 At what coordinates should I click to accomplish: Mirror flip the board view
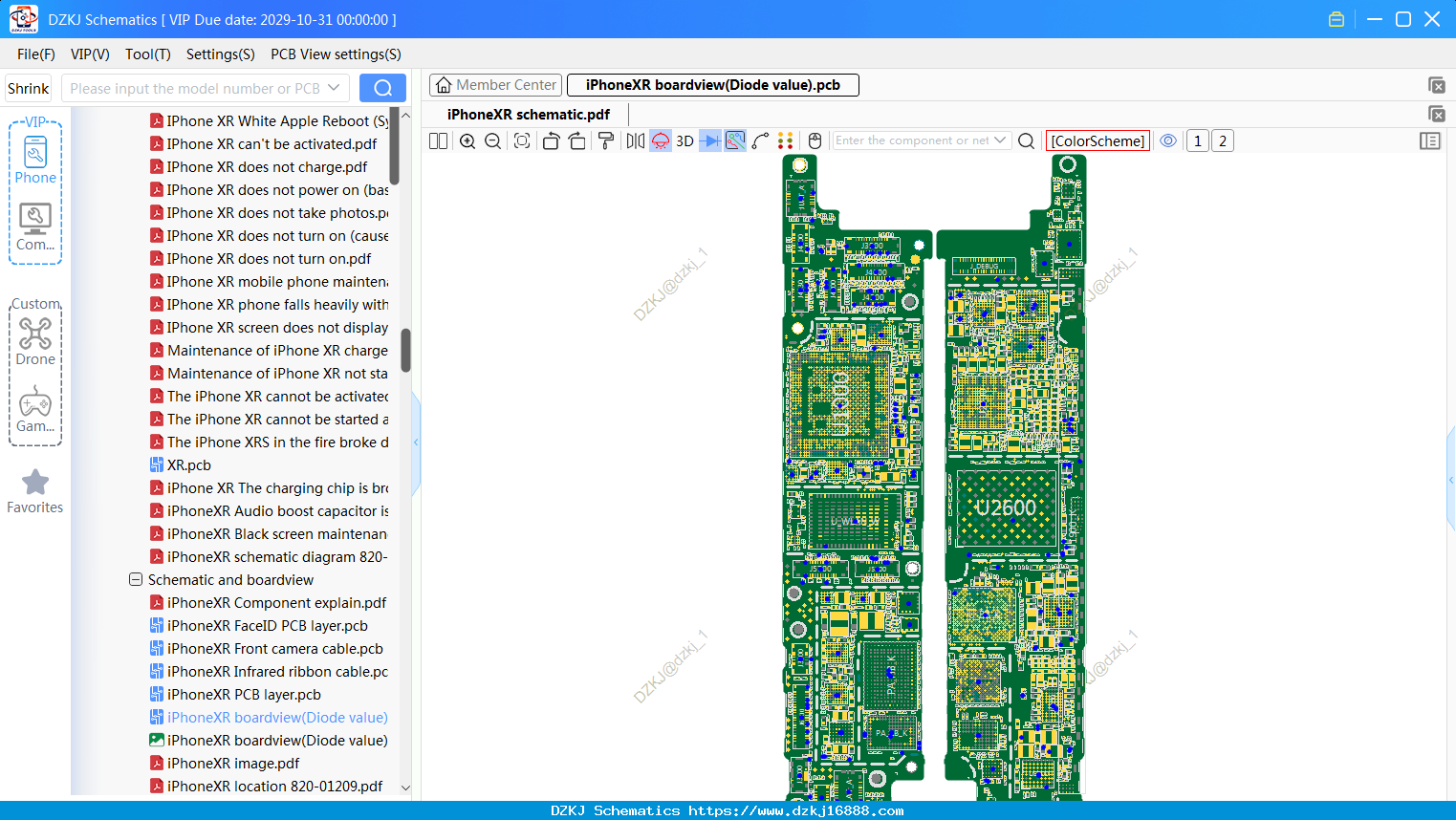[x=636, y=141]
